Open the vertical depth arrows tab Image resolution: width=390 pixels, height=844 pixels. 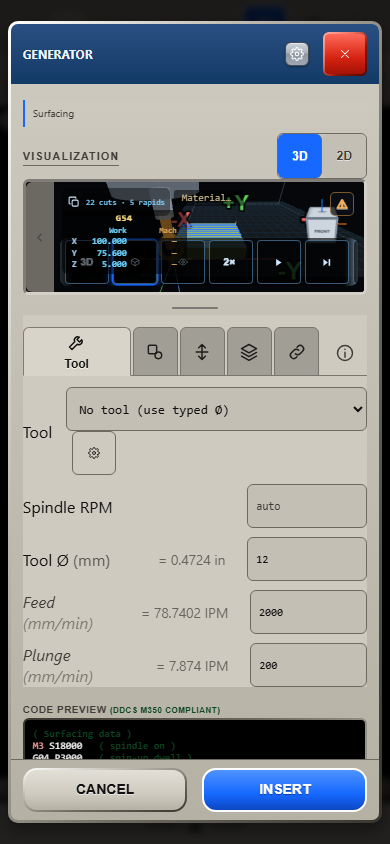[202, 351]
